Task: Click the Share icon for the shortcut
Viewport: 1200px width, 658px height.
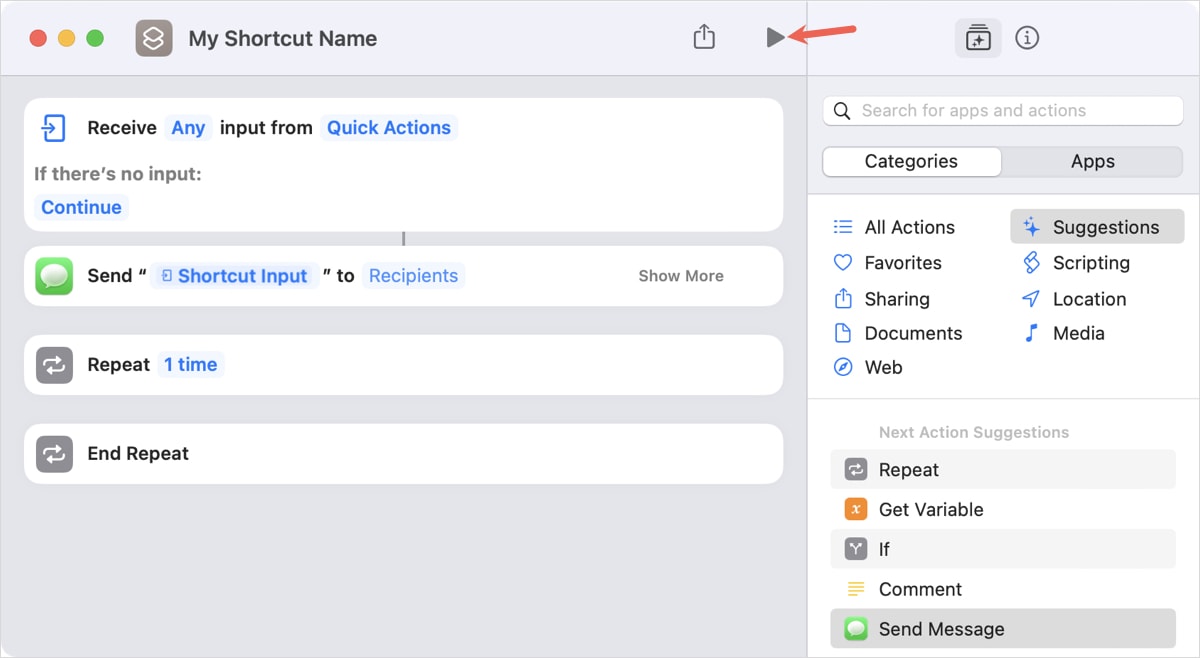Action: pyautogui.click(x=703, y=36)
